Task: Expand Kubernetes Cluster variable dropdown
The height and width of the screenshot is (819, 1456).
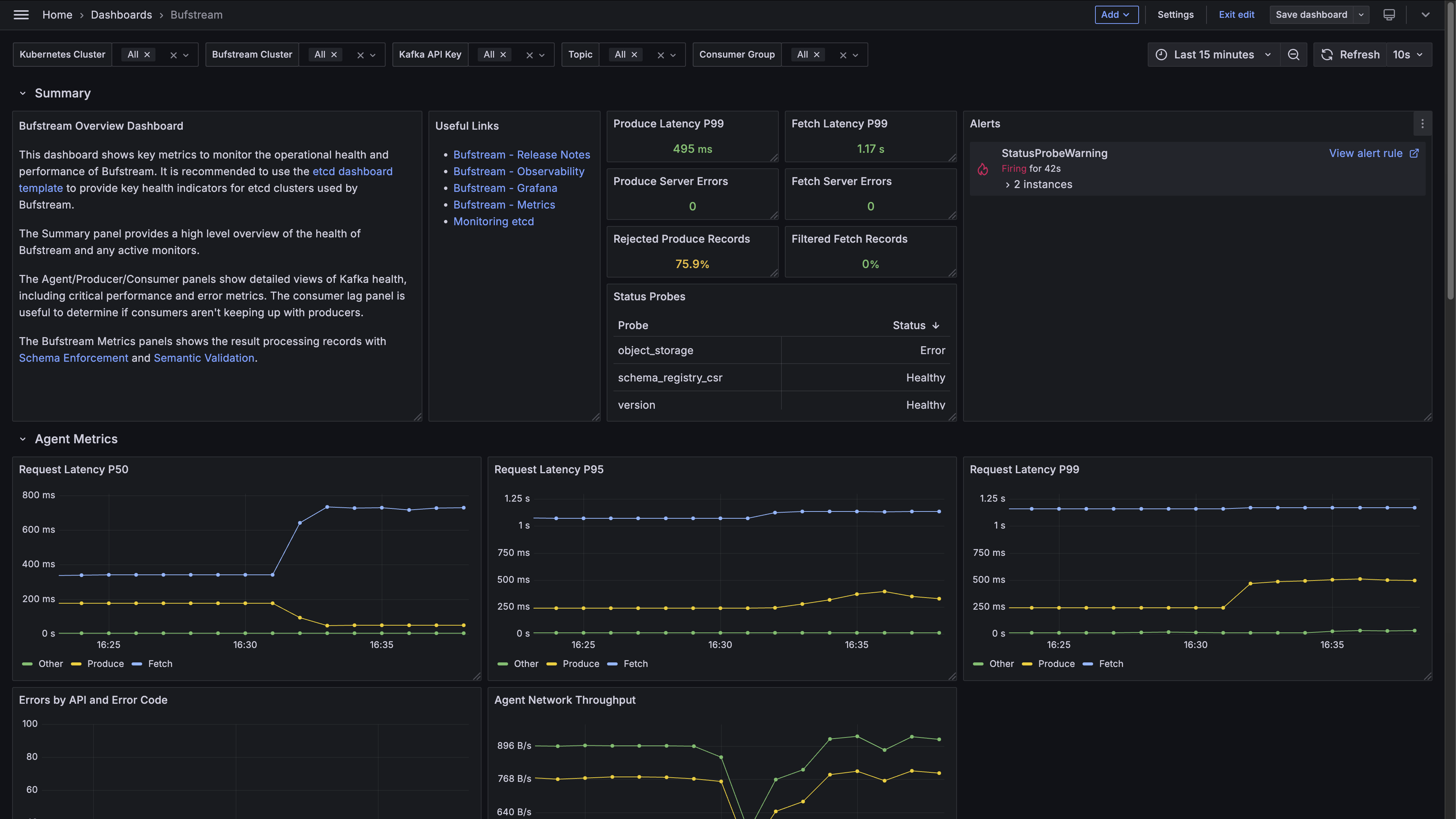Action: 186,55
